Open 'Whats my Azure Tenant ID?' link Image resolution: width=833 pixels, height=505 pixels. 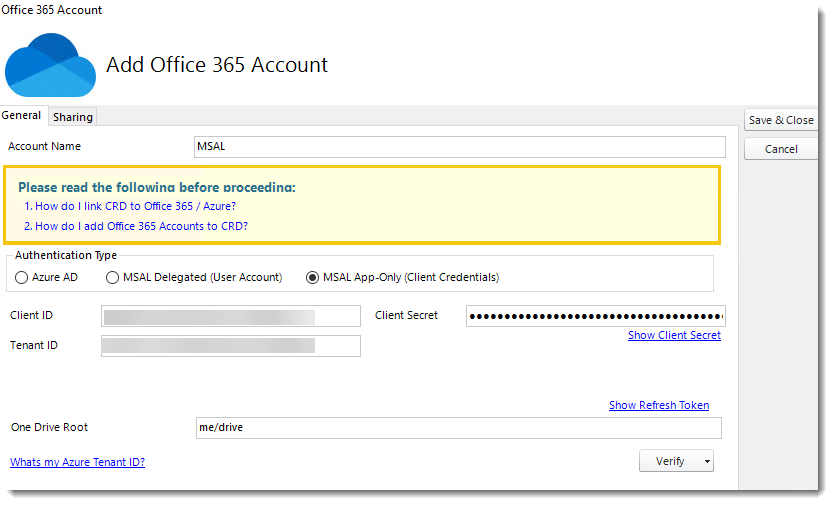77,462
